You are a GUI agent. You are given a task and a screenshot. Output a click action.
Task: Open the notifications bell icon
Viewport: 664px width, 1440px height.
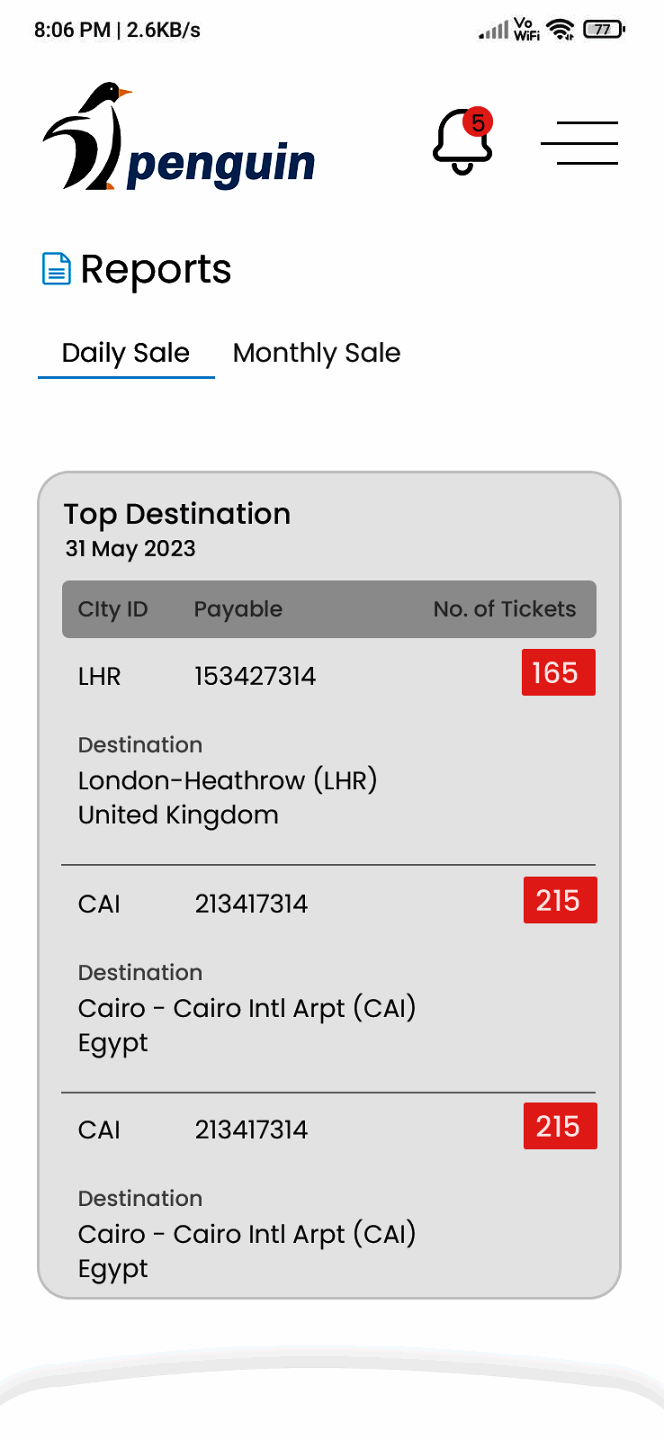pos(461,144)
